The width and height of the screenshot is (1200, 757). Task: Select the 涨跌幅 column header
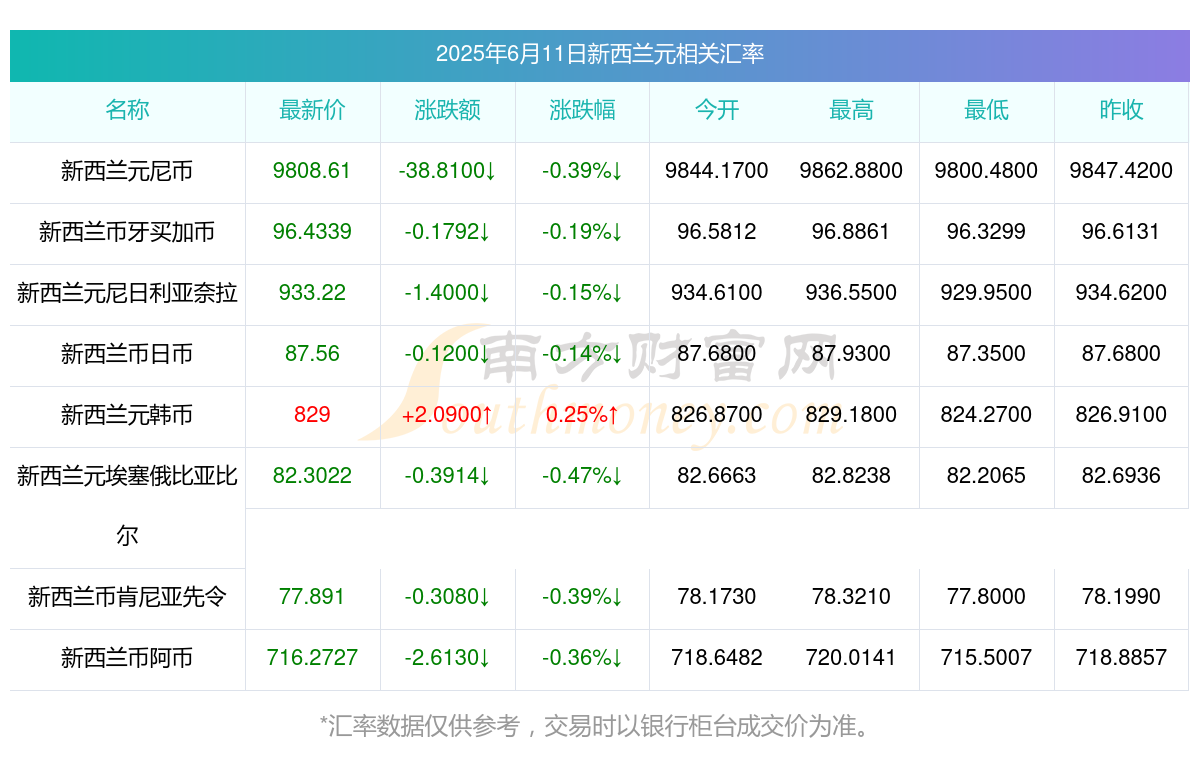click(x=582, y=111)
